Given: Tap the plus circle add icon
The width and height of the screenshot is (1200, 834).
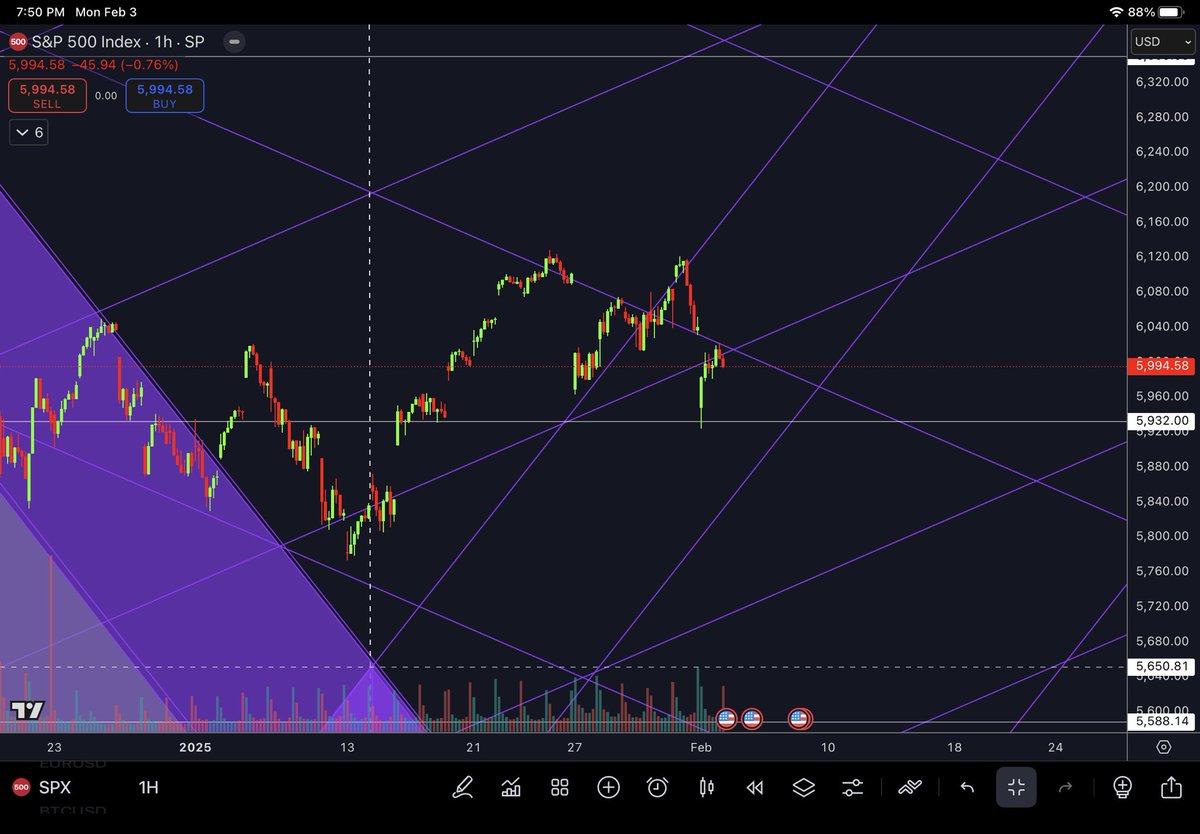Looking at the screenshot, I should [x=608, y=787].
